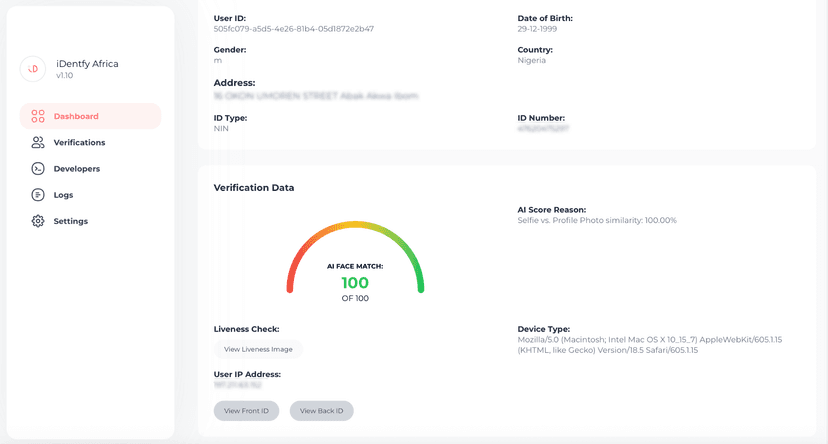
Task: Open the Dashboard menu item
Action: 76,116
